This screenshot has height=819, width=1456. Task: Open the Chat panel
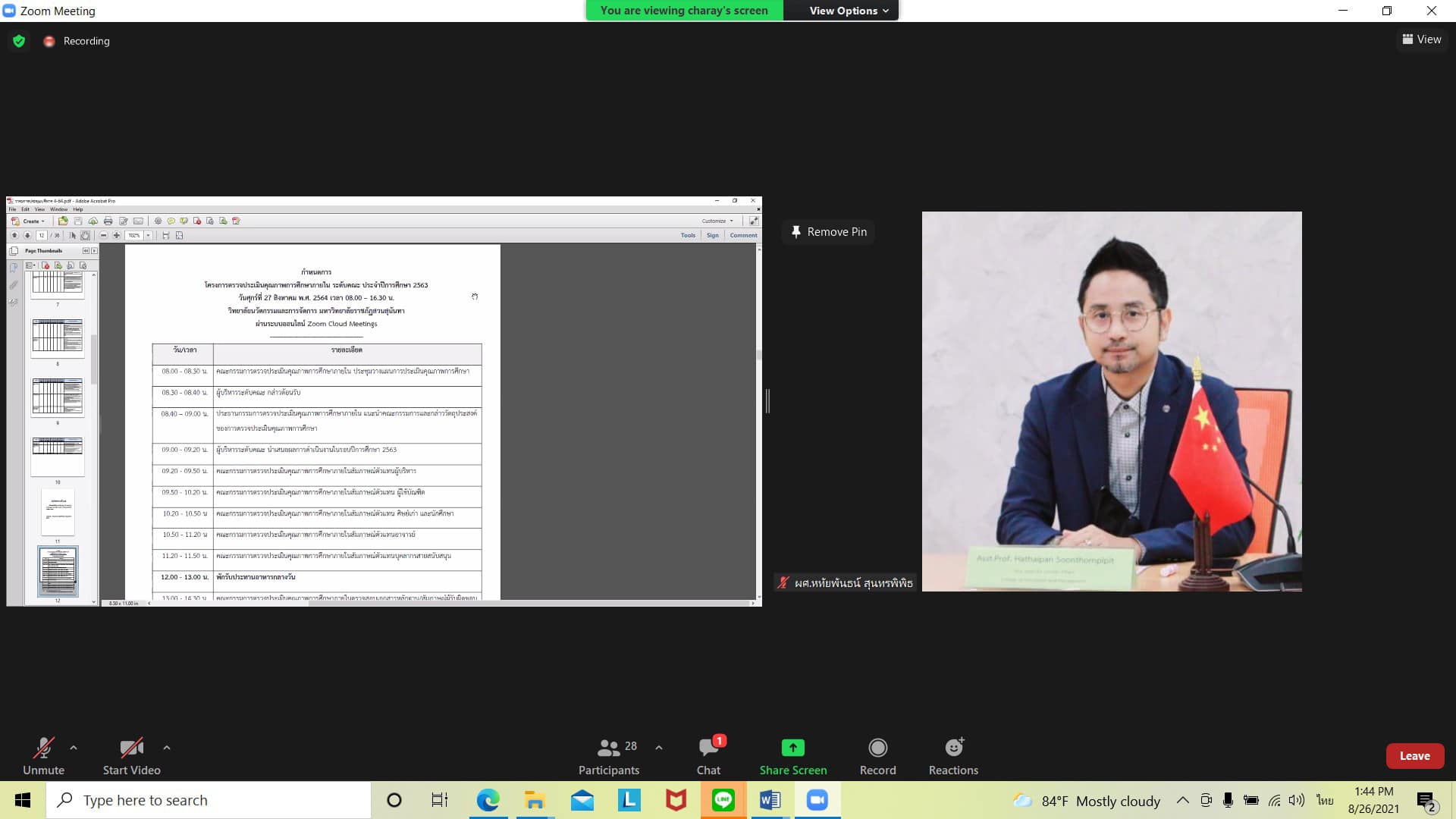pos(708,748)
